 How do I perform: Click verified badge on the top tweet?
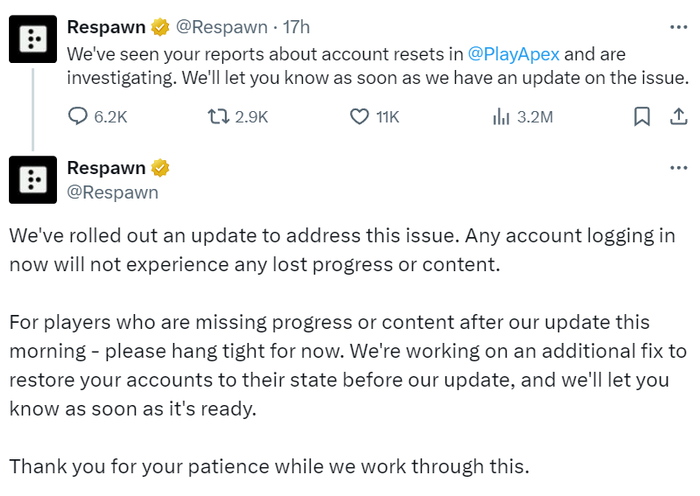(159, 27)
